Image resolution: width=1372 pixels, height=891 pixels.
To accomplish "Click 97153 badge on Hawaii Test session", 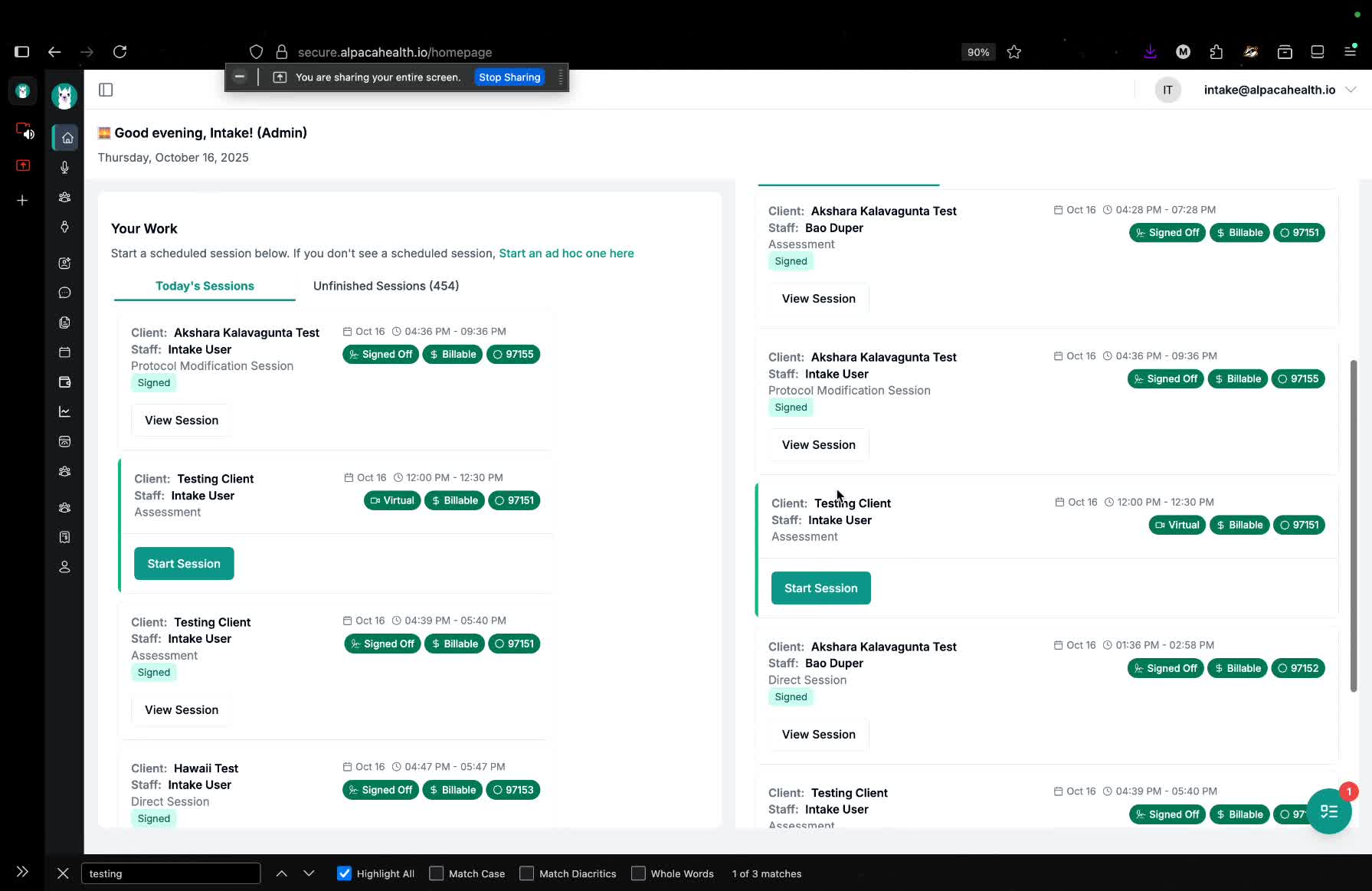I will click(x=513, y=791).
